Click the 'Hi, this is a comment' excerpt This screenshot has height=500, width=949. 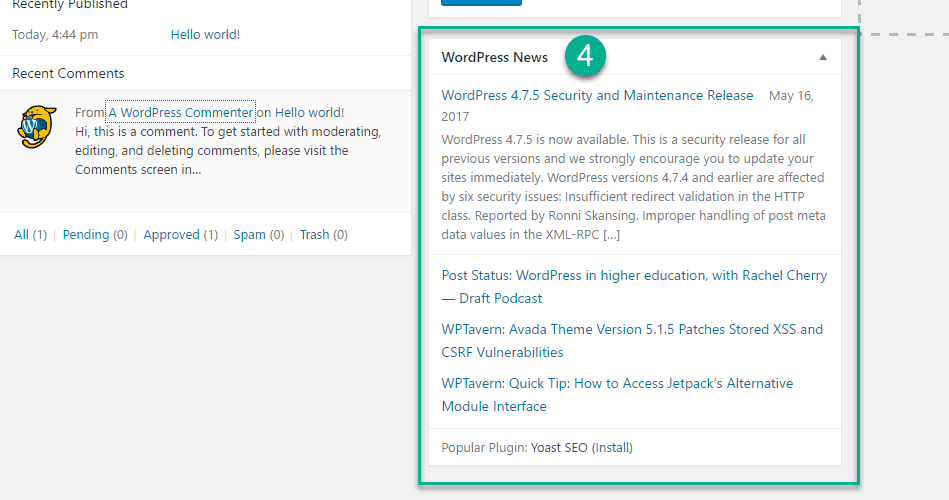point(228,150)
